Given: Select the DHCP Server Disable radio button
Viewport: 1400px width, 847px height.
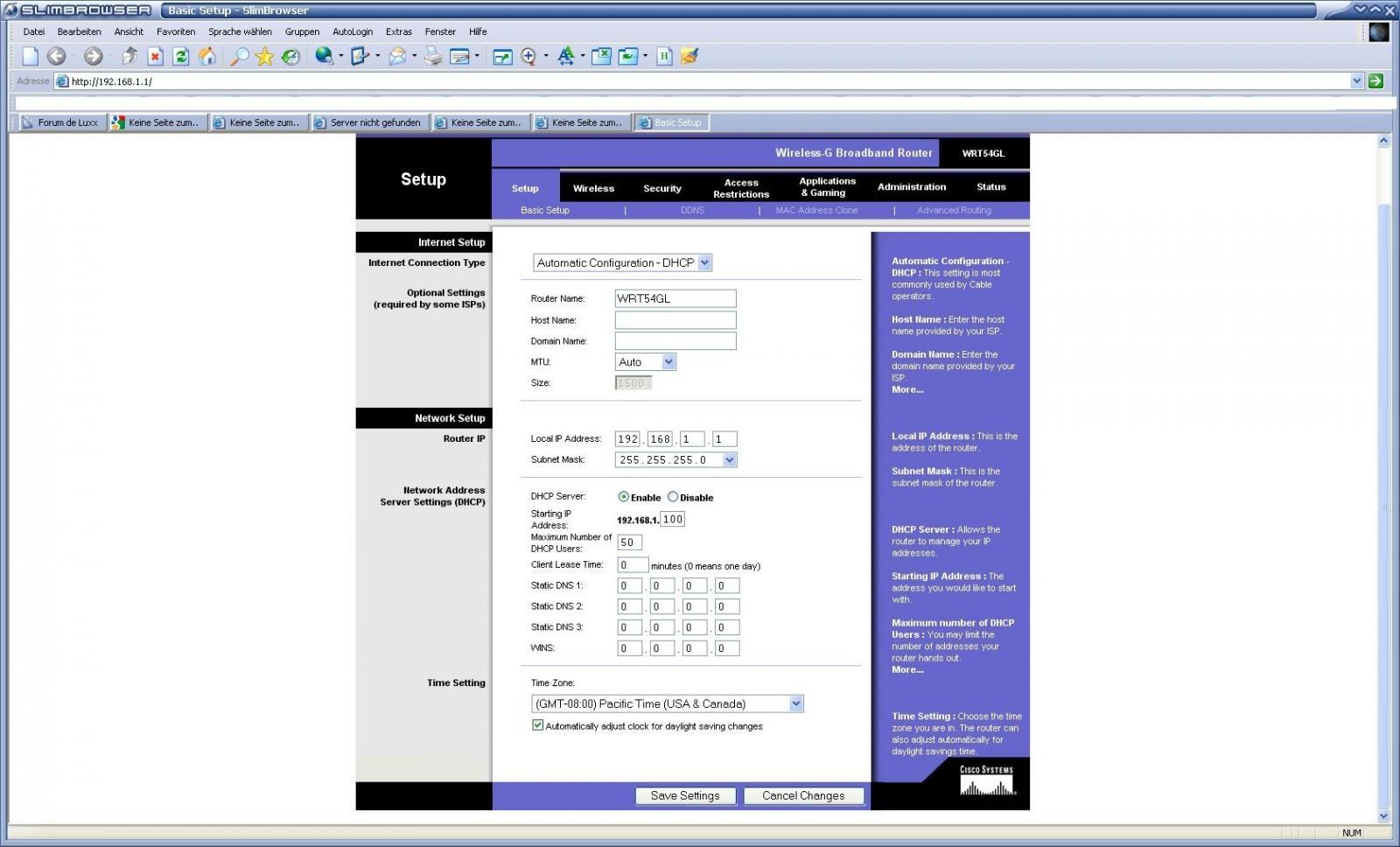Looking at the screenshot, I should tap(673, 496).
